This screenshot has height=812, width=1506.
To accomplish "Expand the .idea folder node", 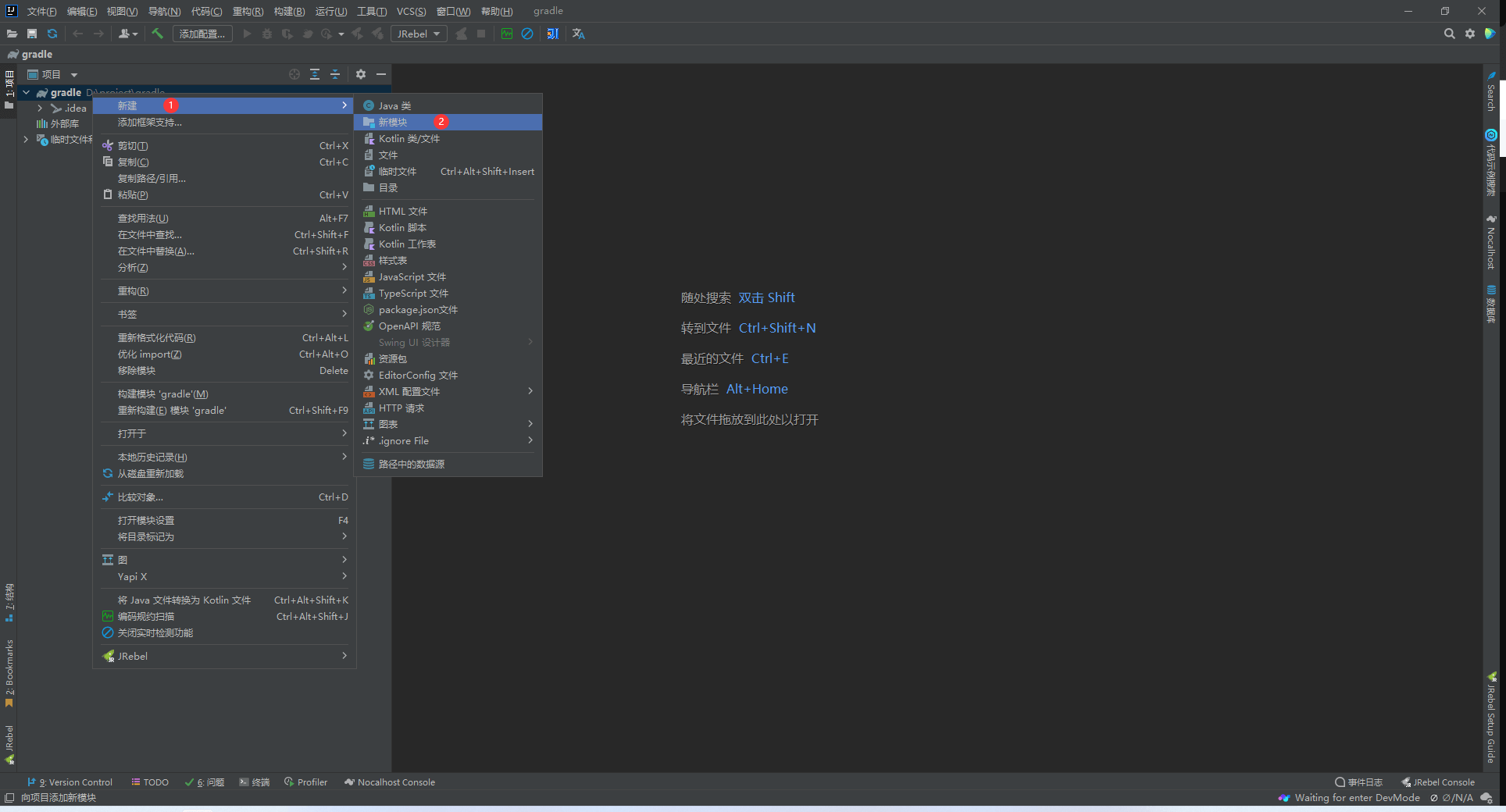I will point(40,108).
